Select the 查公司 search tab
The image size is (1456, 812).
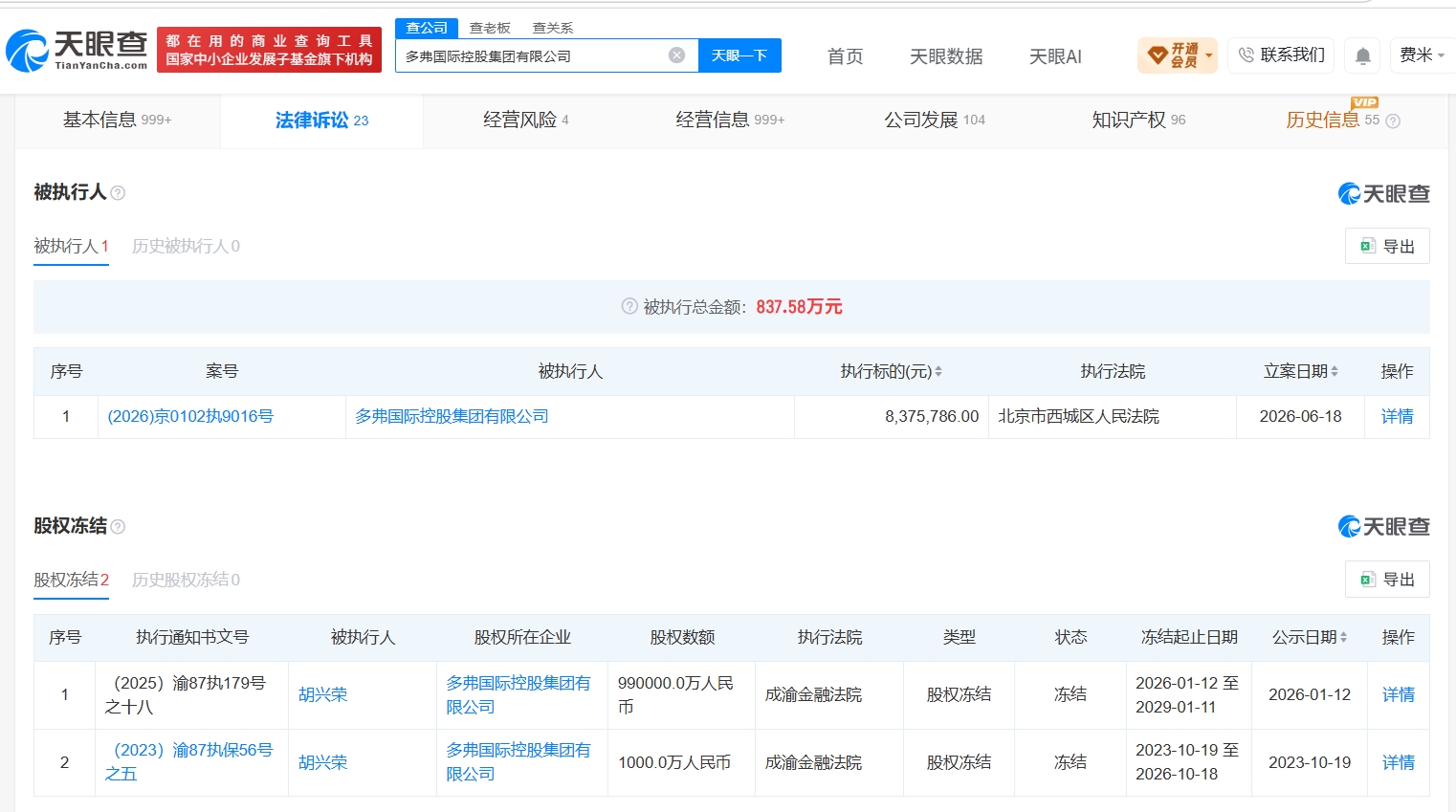pos(427,28)
